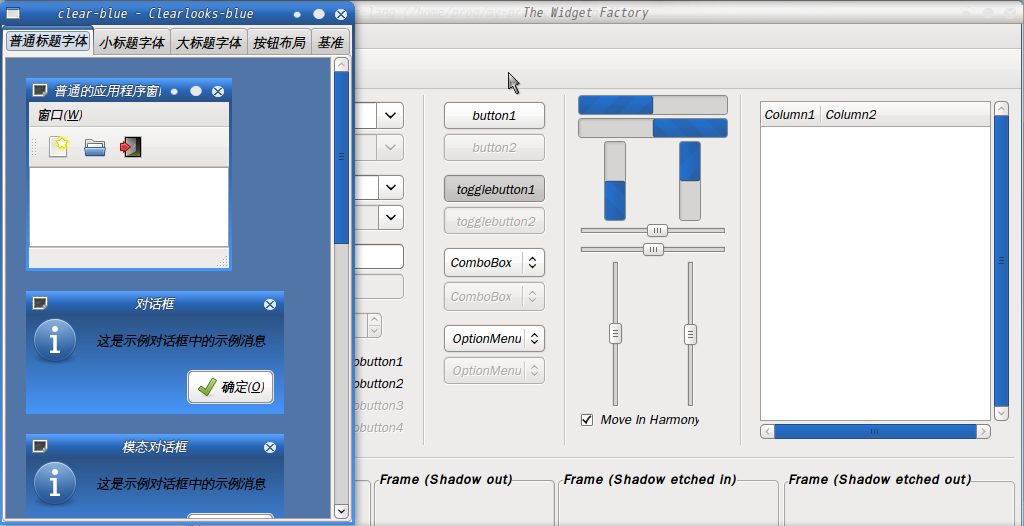Click the right vertical scale slider handle
This screenshot has width=1024, height=526.
coord(690,334)
